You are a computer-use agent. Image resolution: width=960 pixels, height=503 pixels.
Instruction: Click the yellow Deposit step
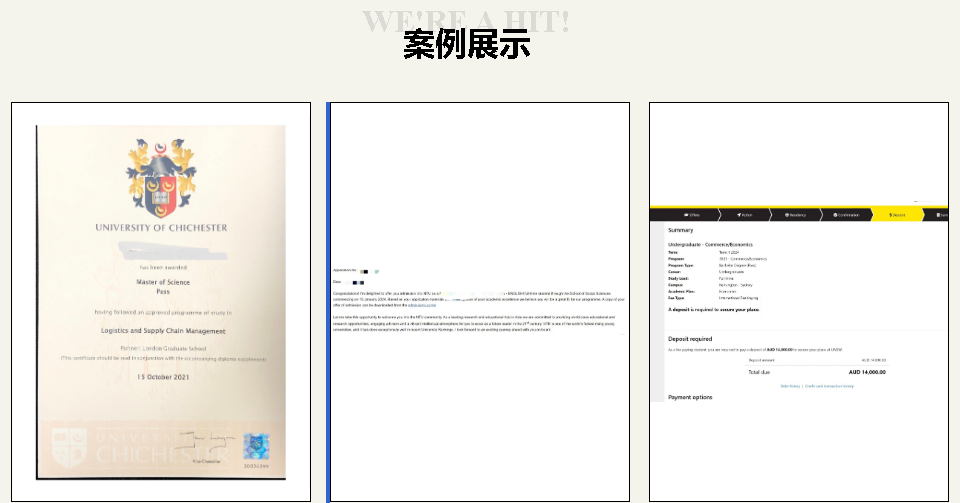point(897,215)
